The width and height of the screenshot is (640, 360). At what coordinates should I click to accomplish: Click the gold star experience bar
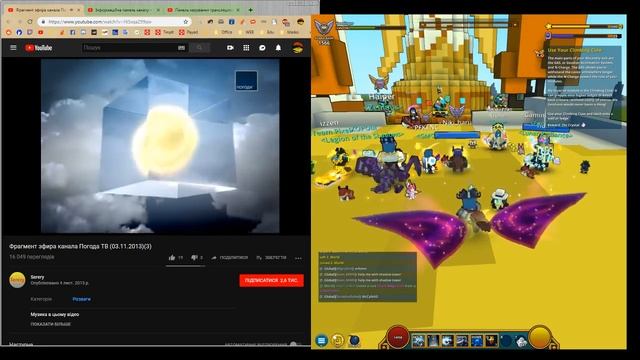coord(584,27)
